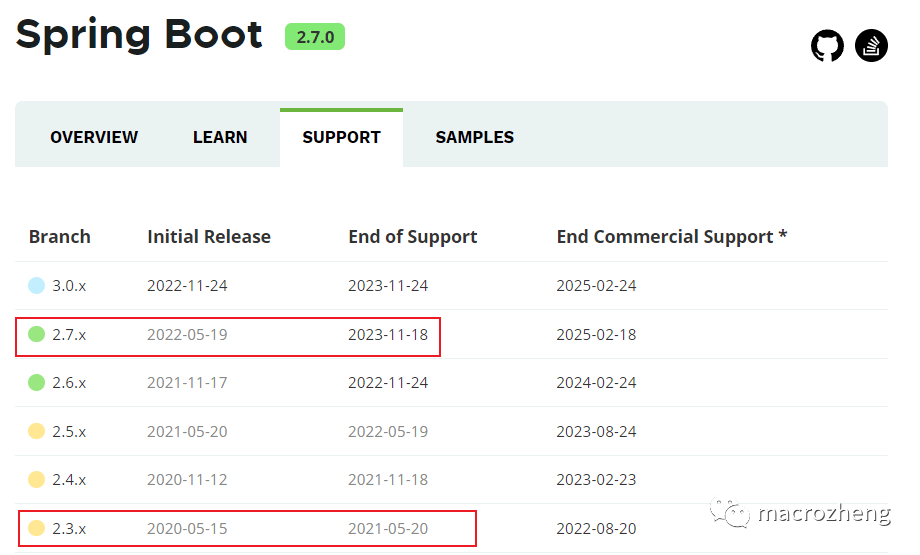Click the 2.7.0 version badge

[x=315, y=37]
